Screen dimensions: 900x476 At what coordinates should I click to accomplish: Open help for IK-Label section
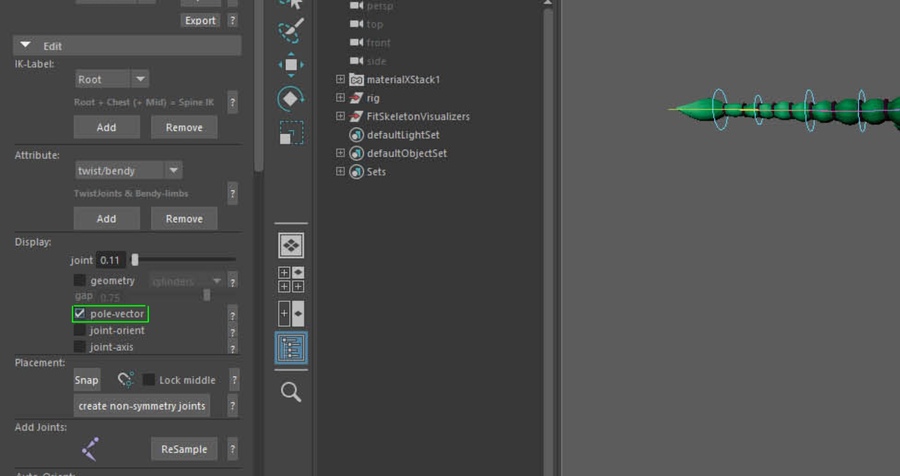point(232,103)
